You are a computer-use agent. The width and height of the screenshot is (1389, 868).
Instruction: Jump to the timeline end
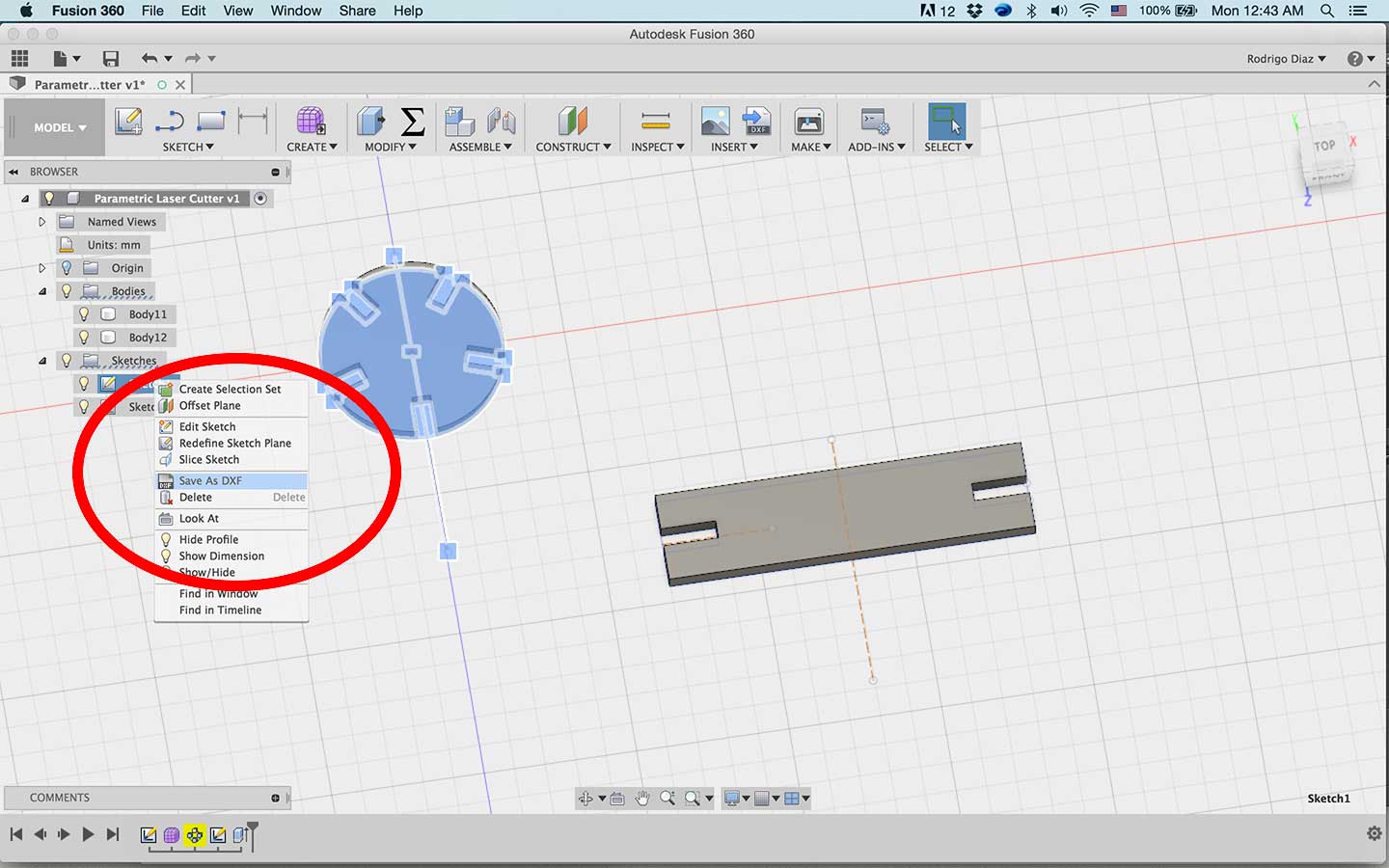click(113, 834)
